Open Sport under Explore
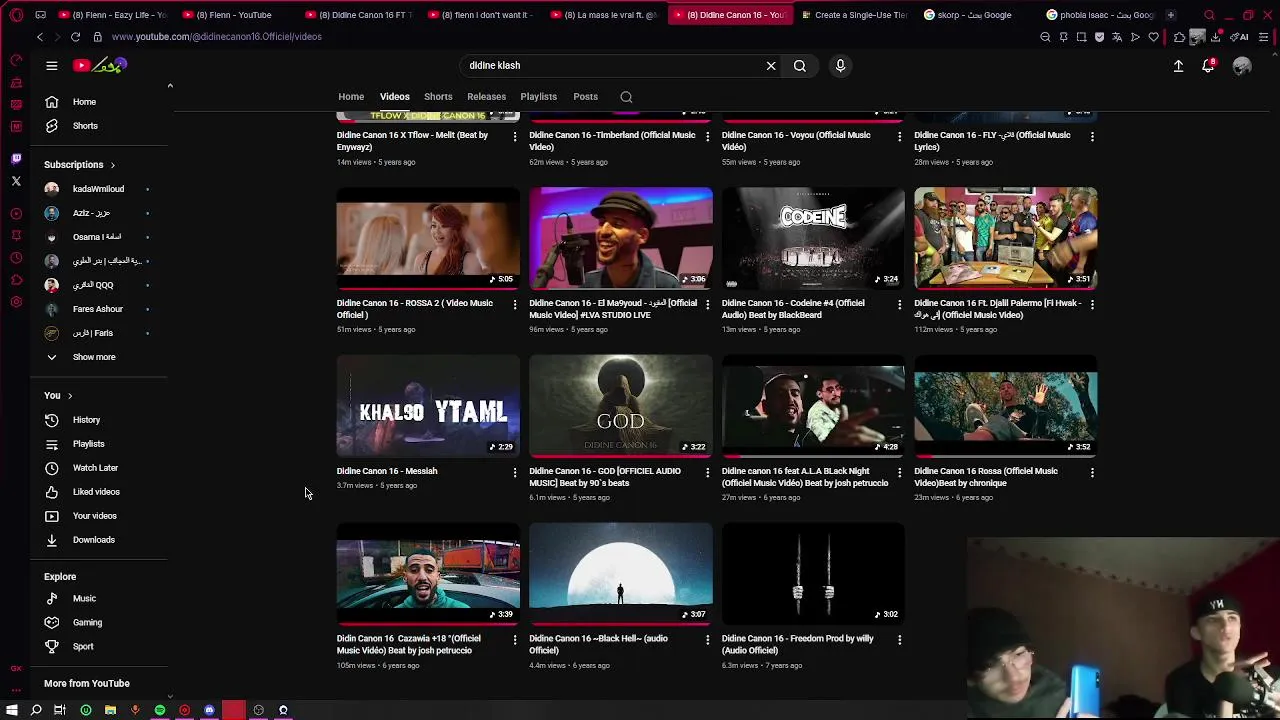Viewport: 1280px width, 720px height. [x=98, y=647]
